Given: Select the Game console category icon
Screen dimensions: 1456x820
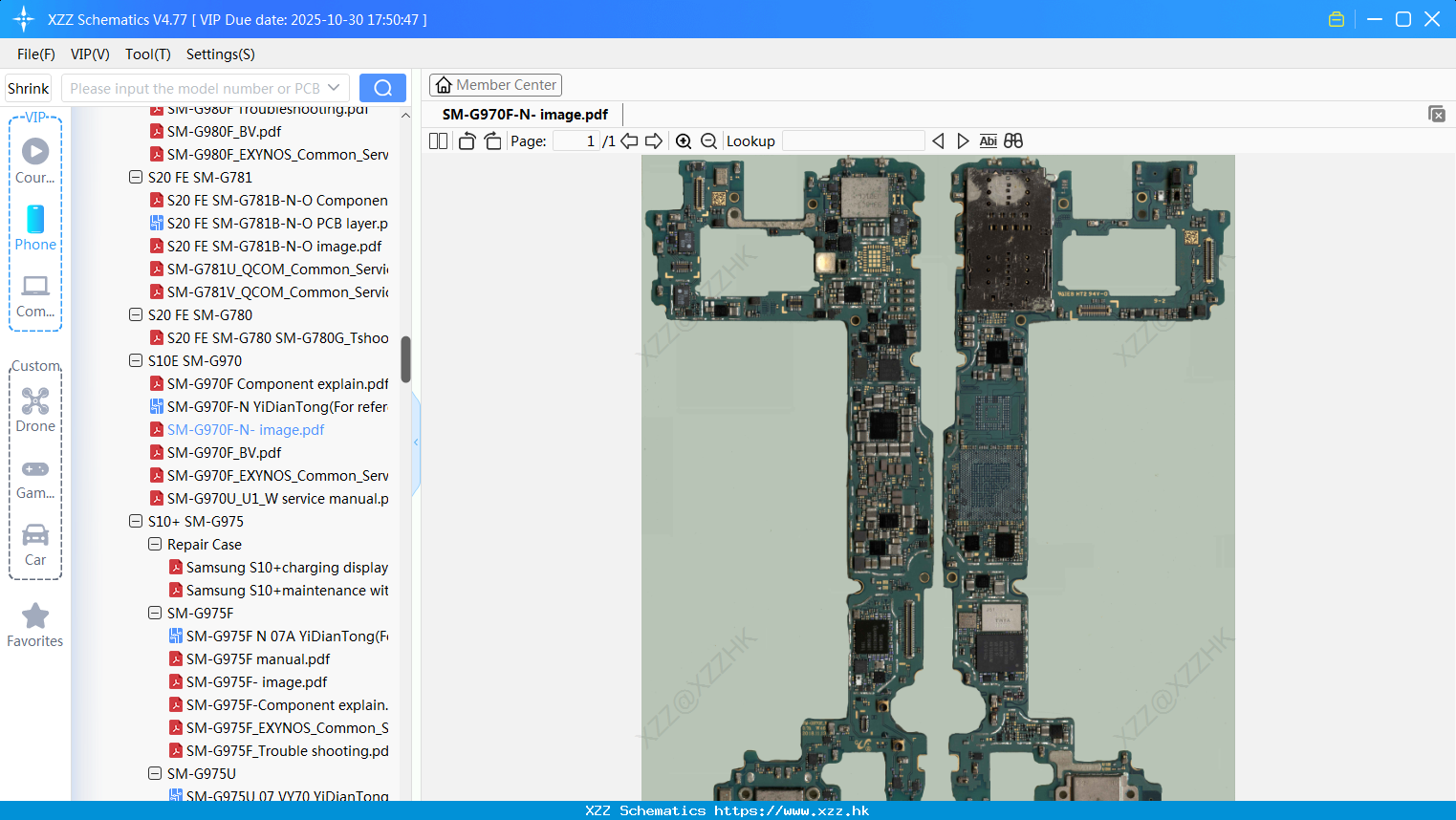Looking at the screenshot, I should pos(35,479).
